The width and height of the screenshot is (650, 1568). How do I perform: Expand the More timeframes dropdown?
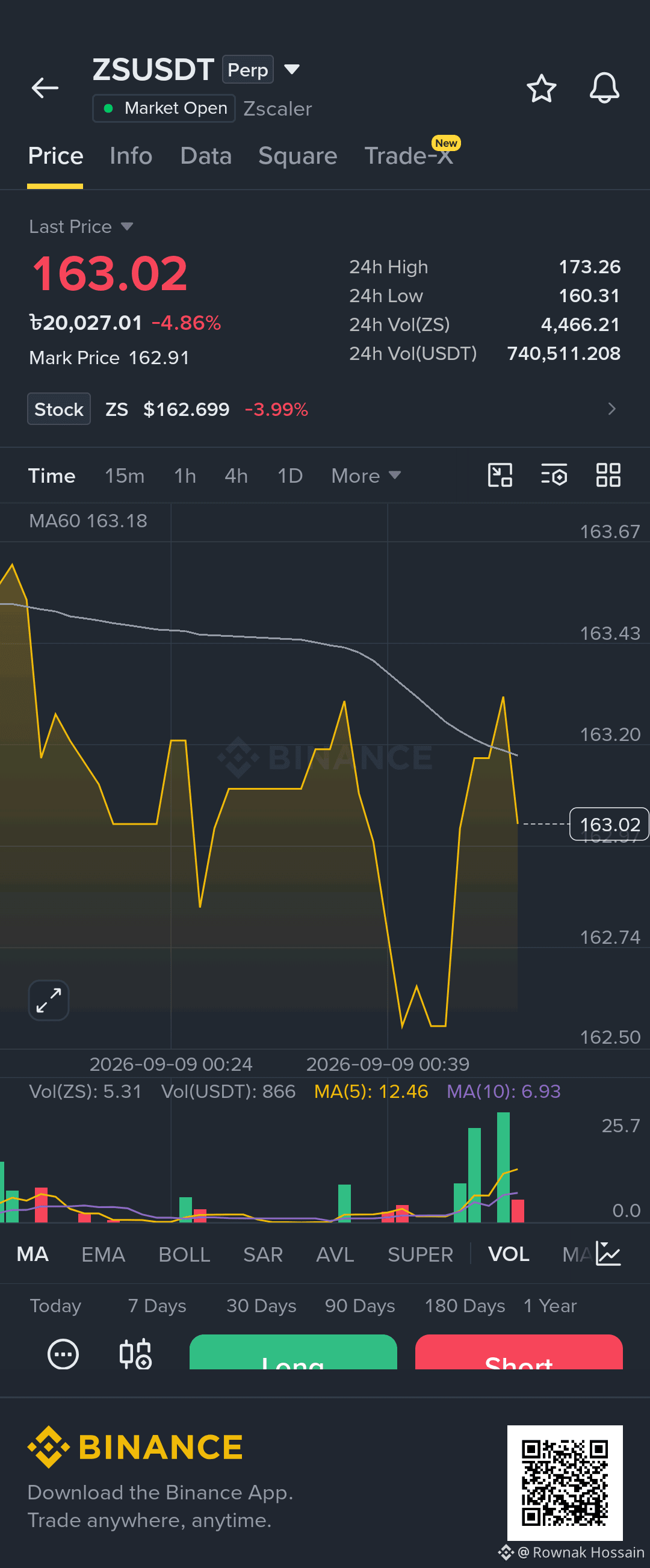(366, 476)
